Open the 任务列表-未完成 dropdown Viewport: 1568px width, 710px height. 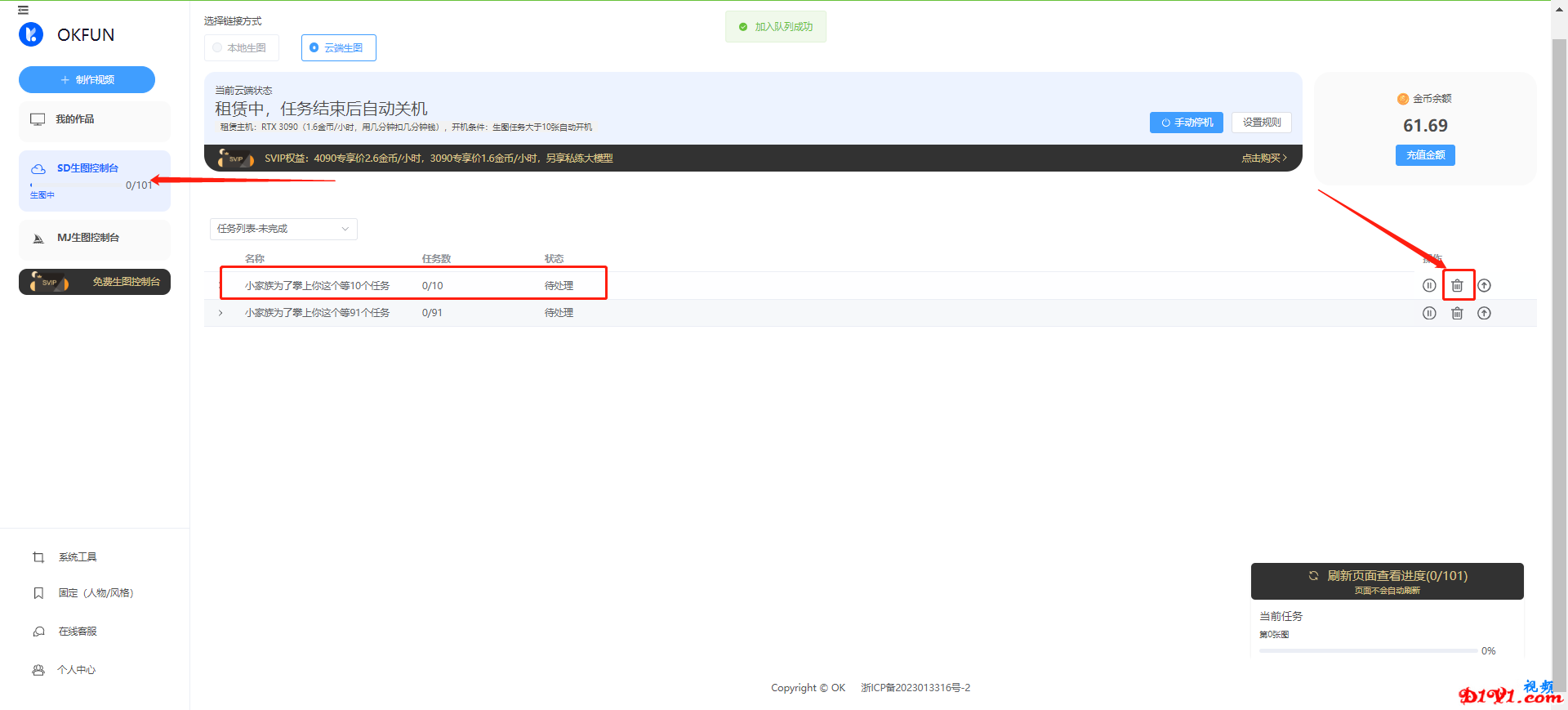click(x=283, y=229)
